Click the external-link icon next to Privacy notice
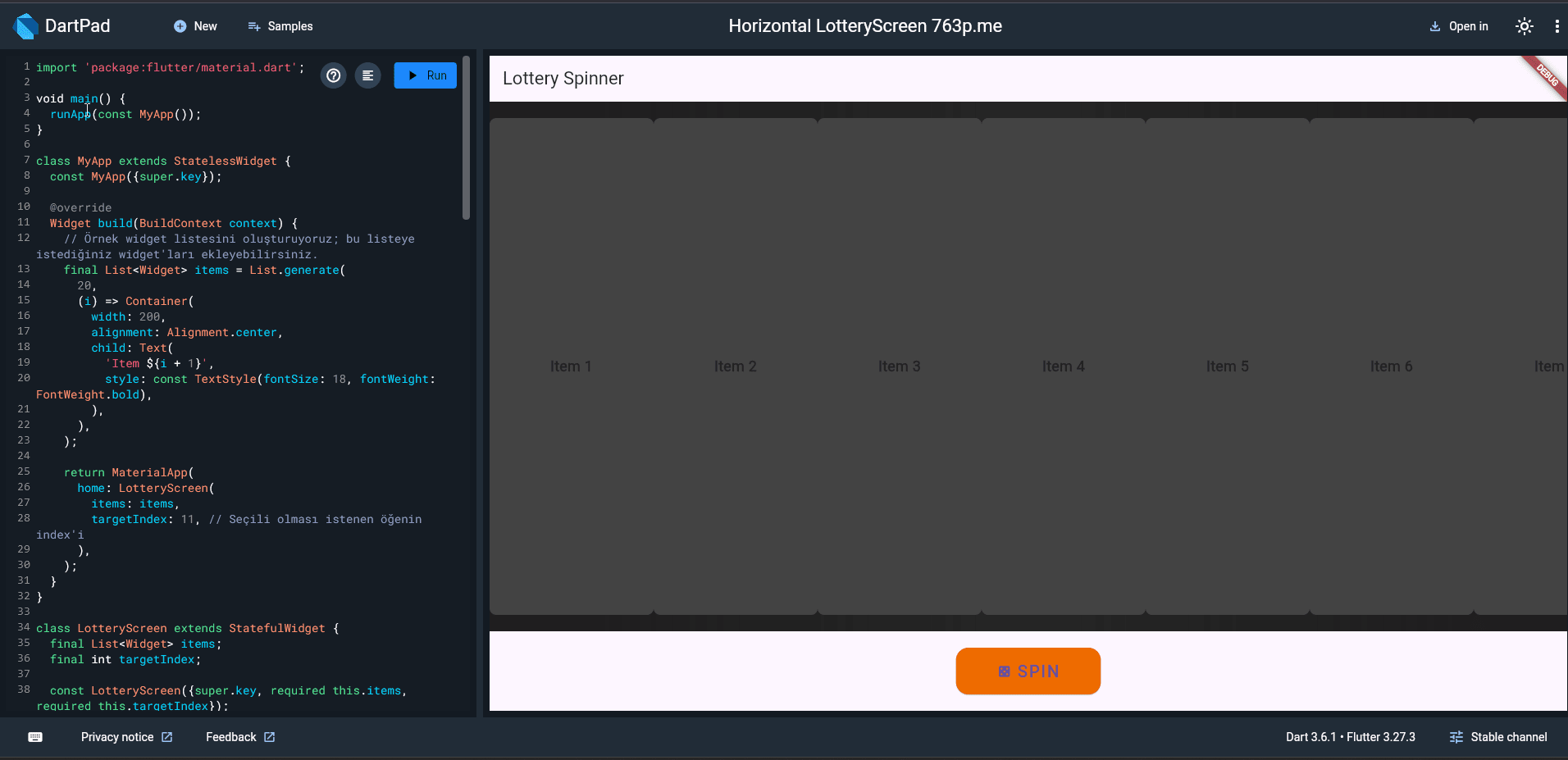The width and height of the screenshot is (1568, 760). 169,736
